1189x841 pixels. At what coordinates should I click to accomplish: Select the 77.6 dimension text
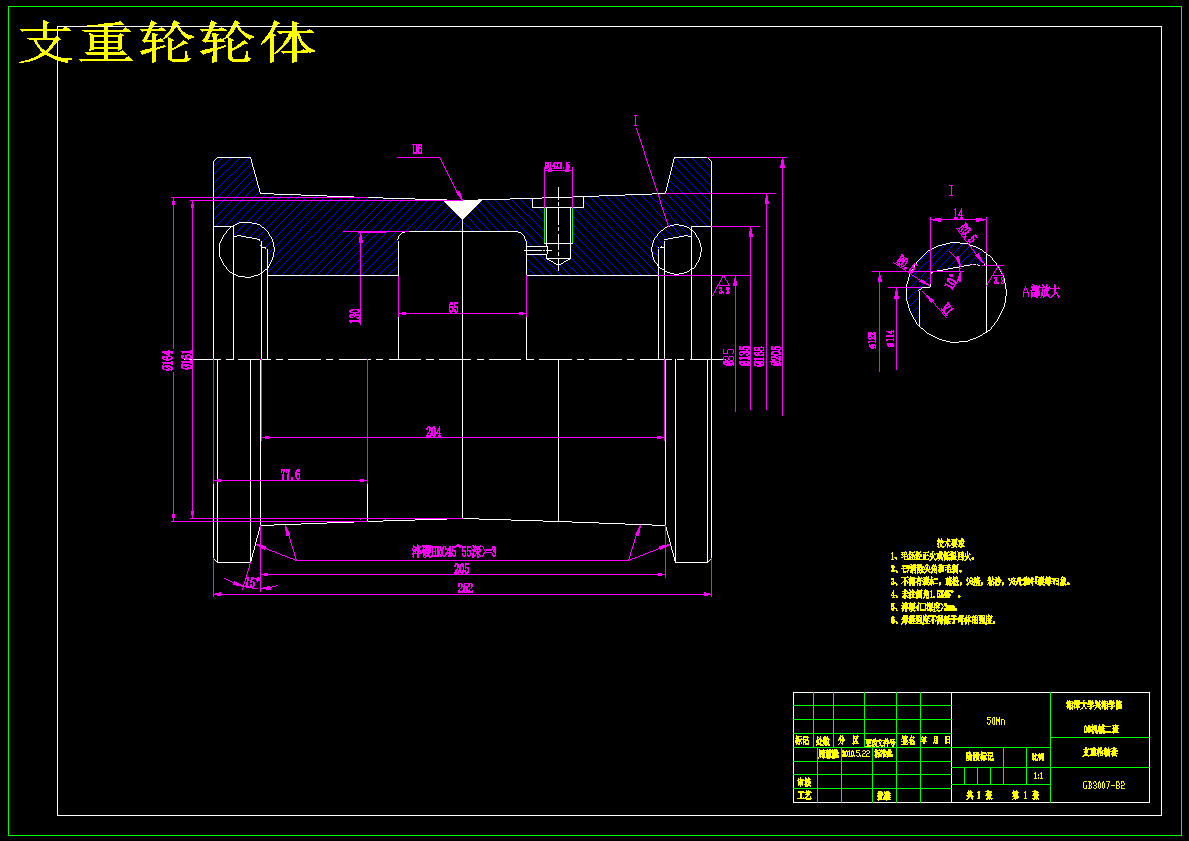point(290,475)
